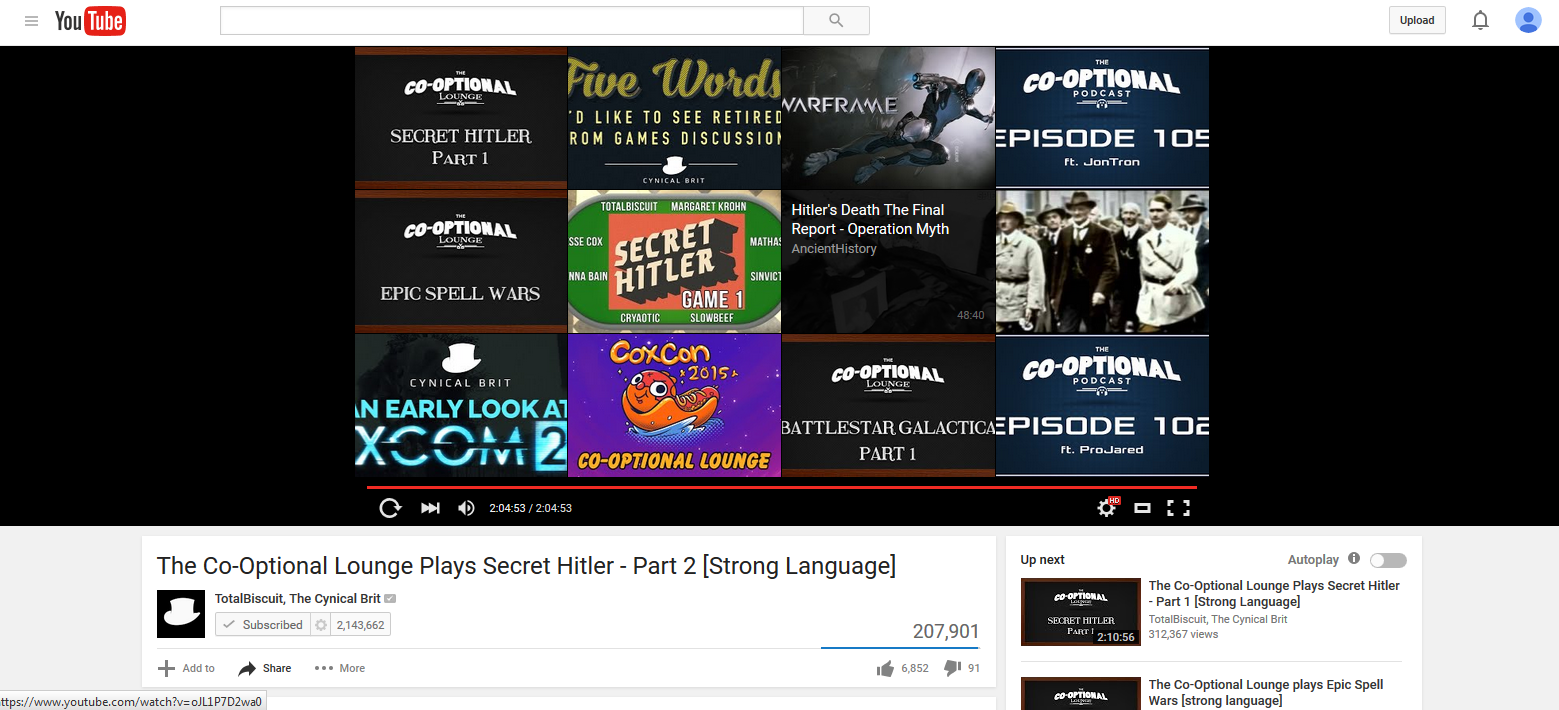1559x710 pixels.
Task: Enter full screen mode
Action: coord(1179,508)
